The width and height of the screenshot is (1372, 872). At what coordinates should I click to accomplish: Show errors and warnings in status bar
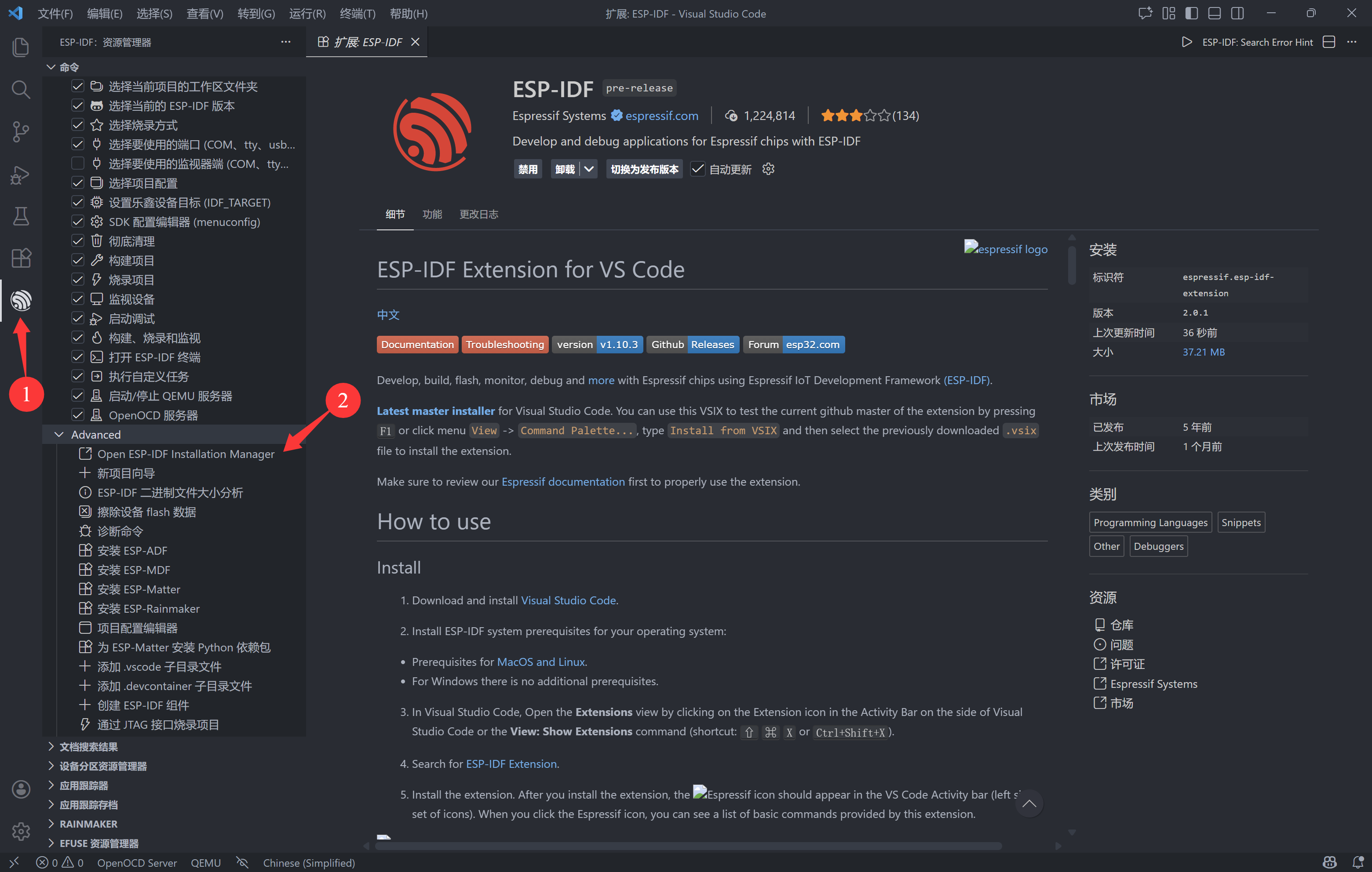[x=60, y=862]
